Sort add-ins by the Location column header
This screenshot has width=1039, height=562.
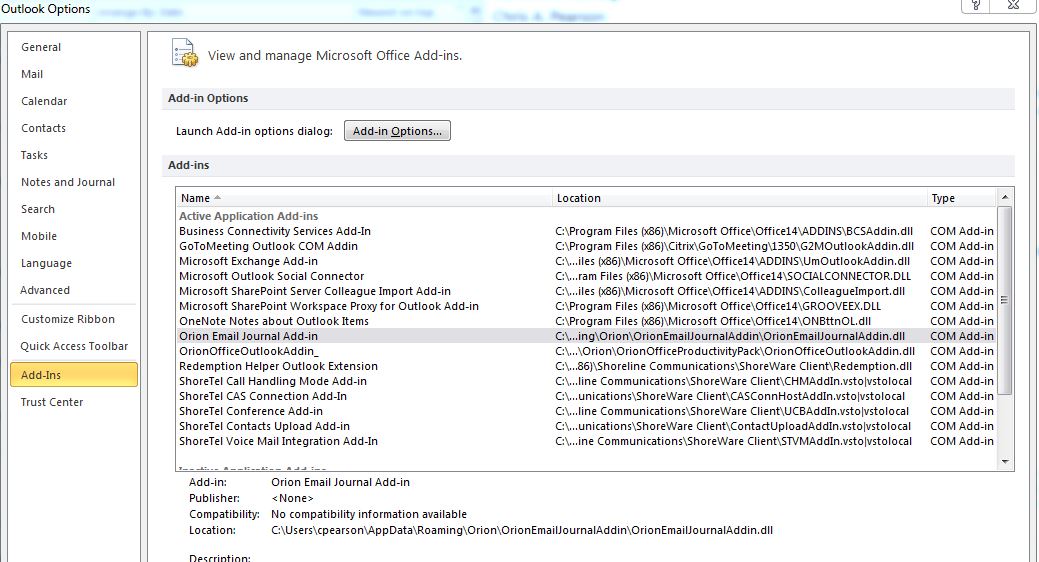[738, 198]
